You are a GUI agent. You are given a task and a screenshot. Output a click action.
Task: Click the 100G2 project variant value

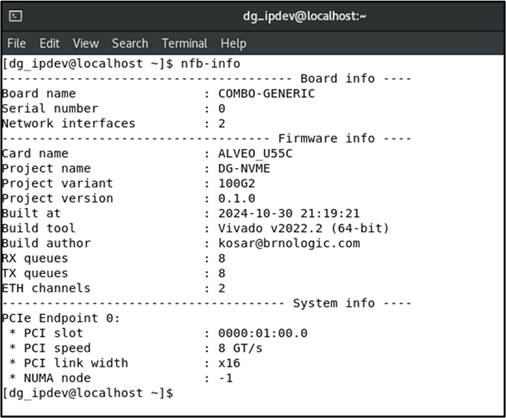coord(237,183)
